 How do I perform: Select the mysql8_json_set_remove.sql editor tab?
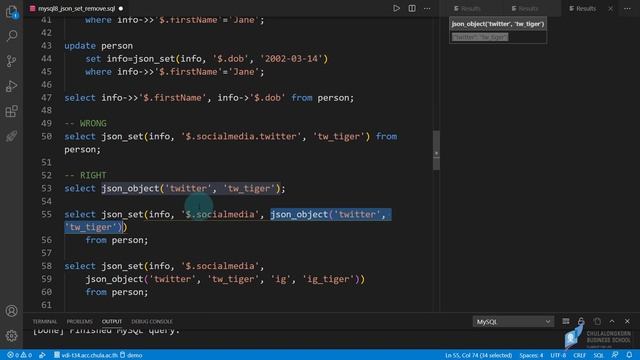pos(76,8)
